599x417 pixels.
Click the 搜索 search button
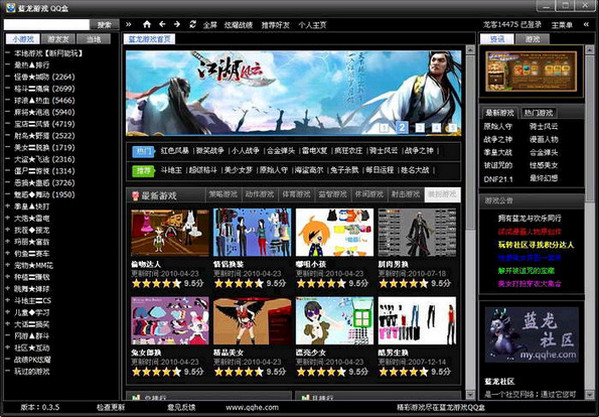coord(105,25)
